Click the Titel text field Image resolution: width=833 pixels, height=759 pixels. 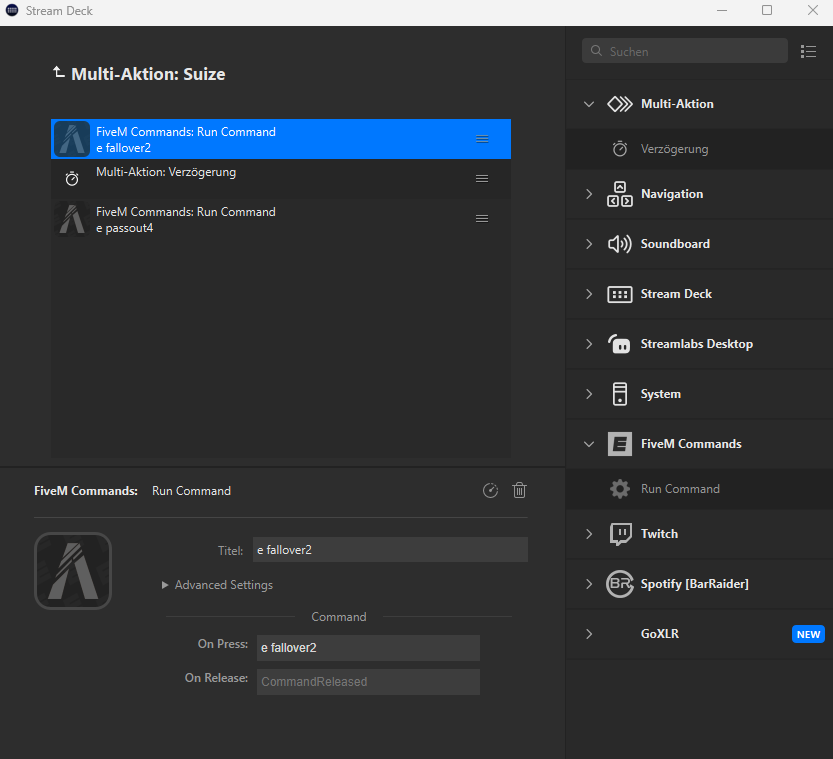[390, 550]
